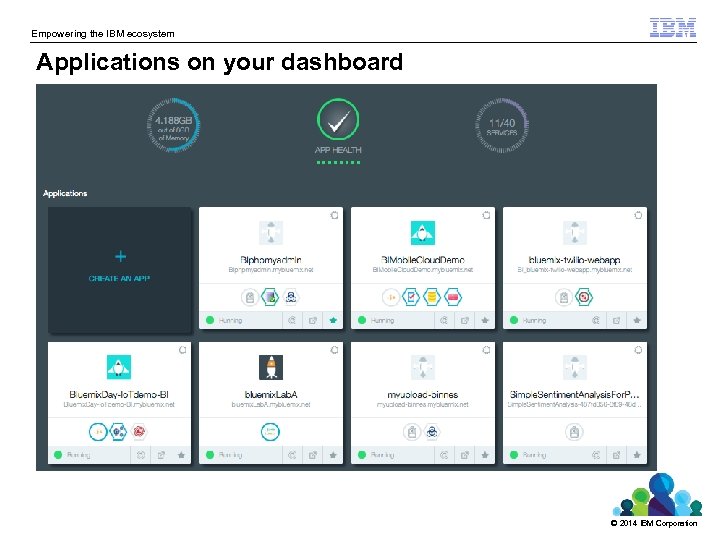Open settings gear on bluemix-twilio-webapp card
The image size is (720, 540).
click(638, 215)
